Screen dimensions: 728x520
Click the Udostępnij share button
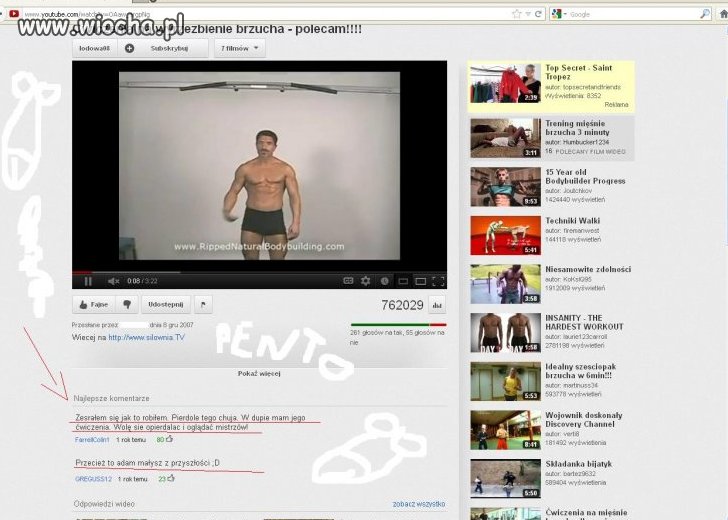point(166,305)
